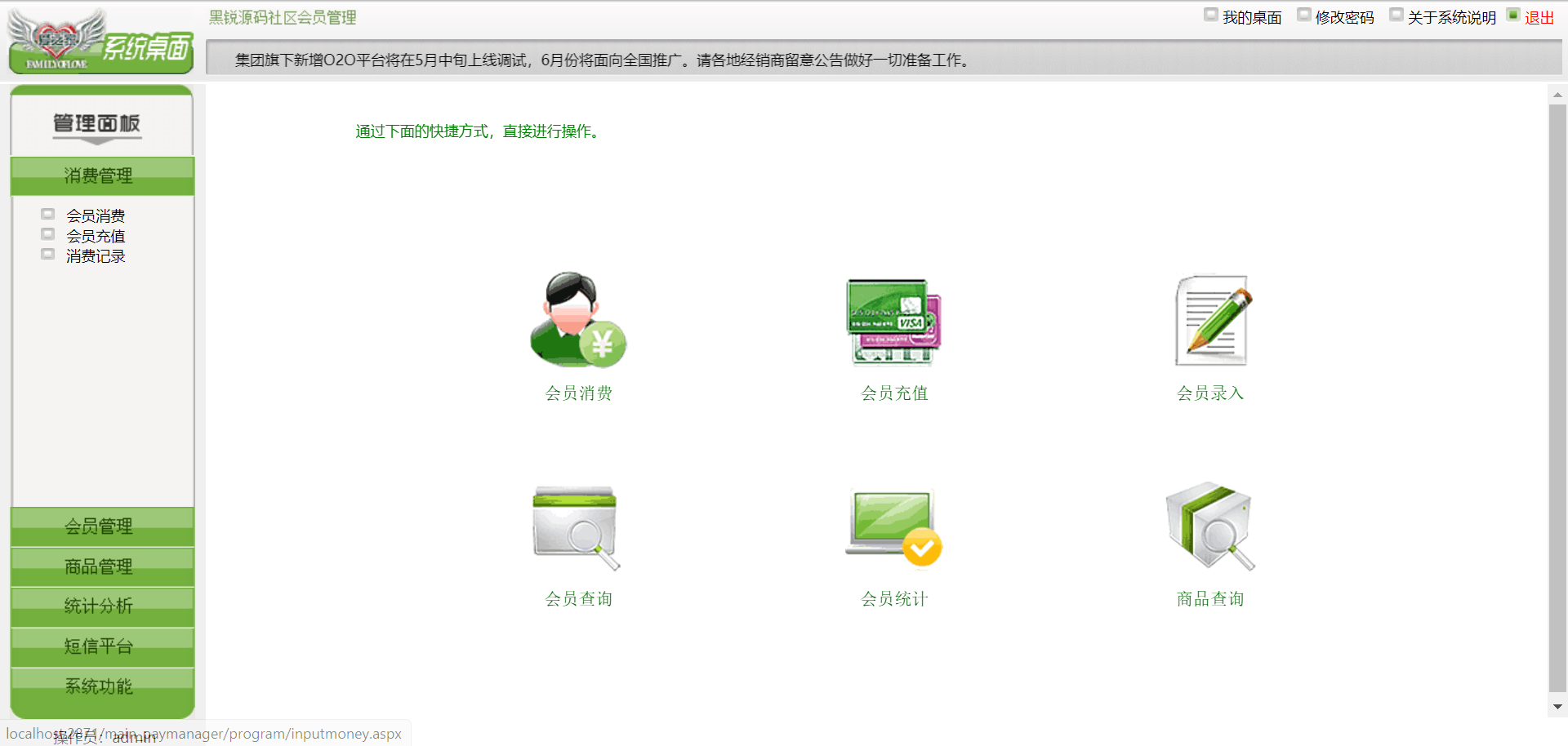Click the 管理面板 panel header
This screenshot has width=1568, height=746.
click(x=102, y=122)
